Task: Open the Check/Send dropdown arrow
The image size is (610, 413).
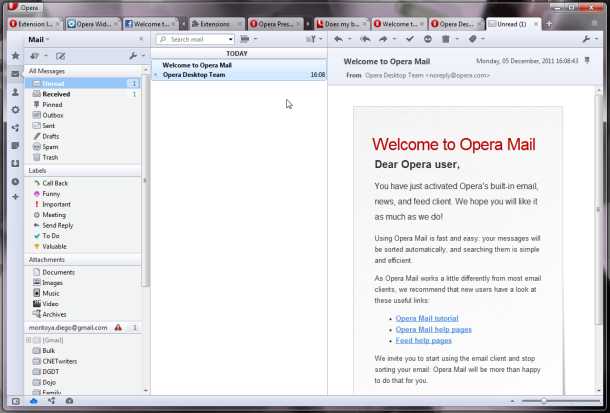Action: coord(46,56)
